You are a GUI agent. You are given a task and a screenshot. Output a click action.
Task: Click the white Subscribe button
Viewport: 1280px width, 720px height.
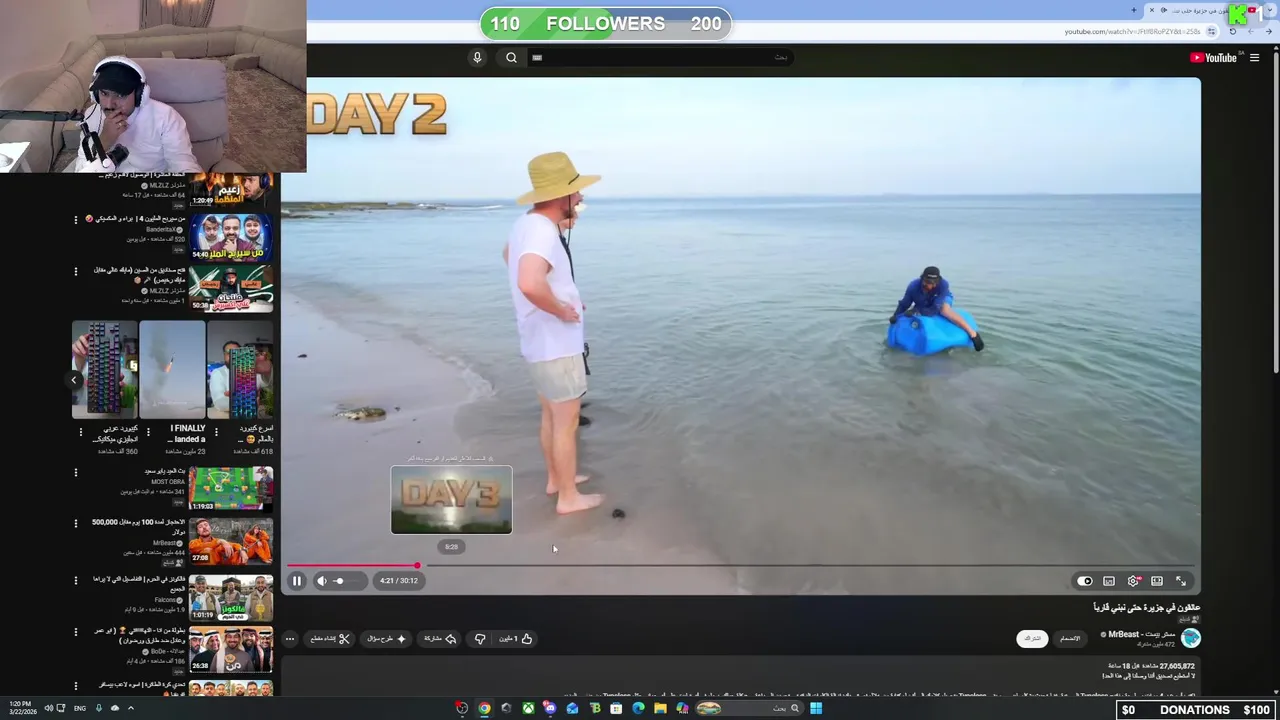(x=1032, y=639)
